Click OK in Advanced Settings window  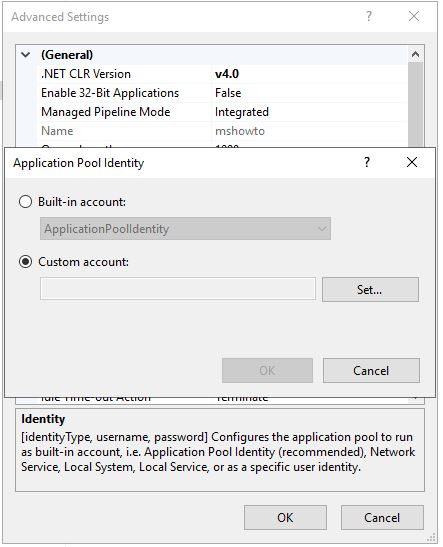click(x=285, y=517)
